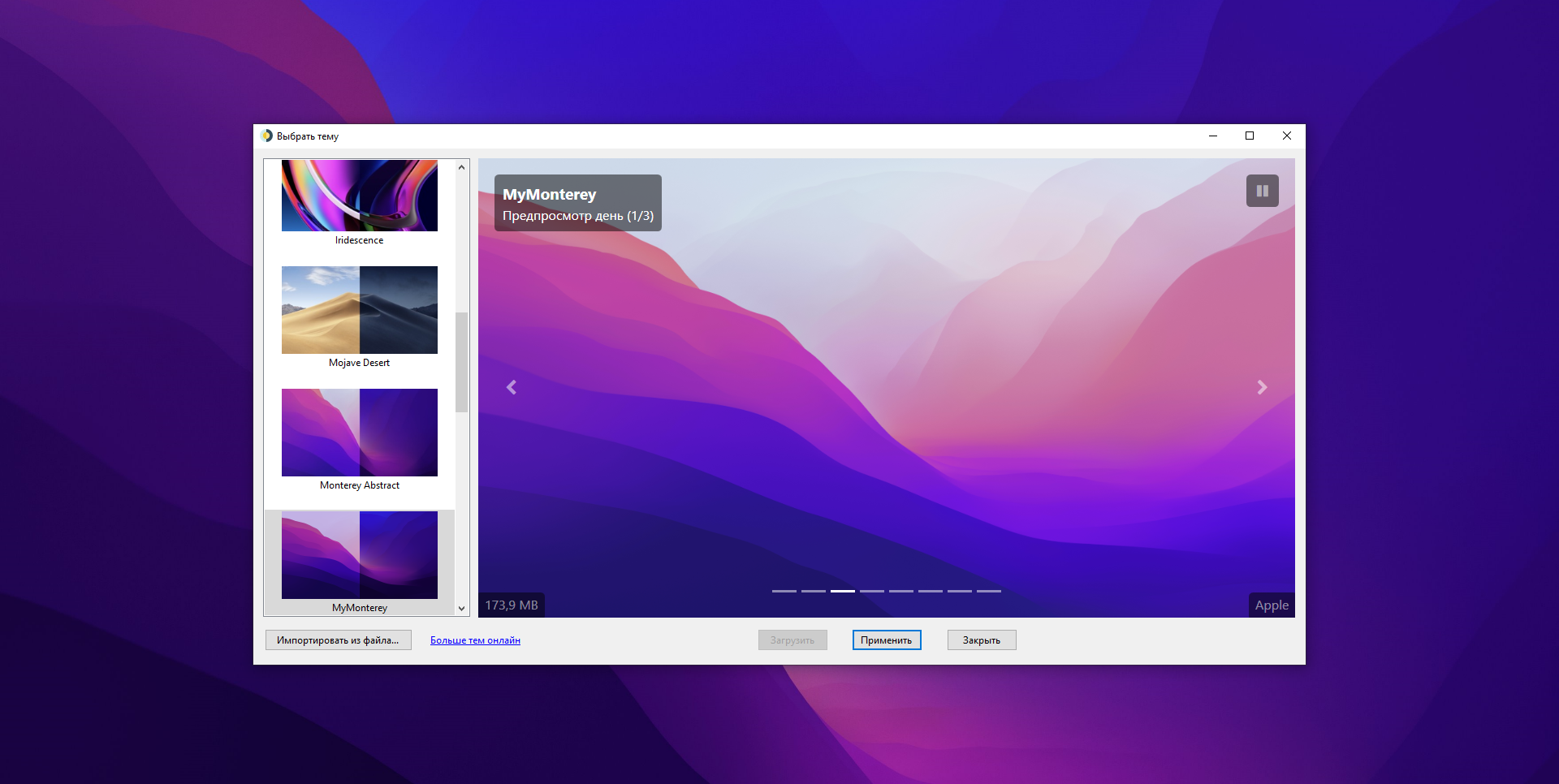Click Импортировать из файла button
This screenshot has width=1559, height=784.
[338, 640]
